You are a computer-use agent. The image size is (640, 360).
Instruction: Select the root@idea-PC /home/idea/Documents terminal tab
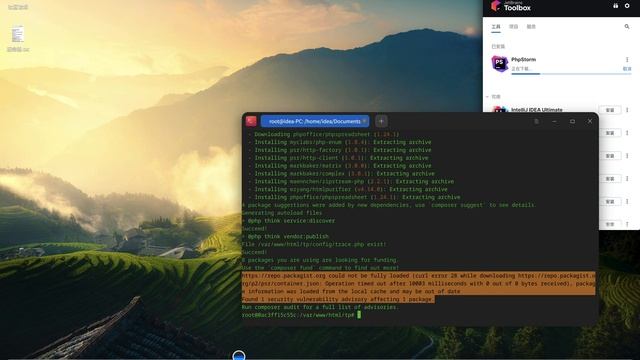tap(315, 121)
